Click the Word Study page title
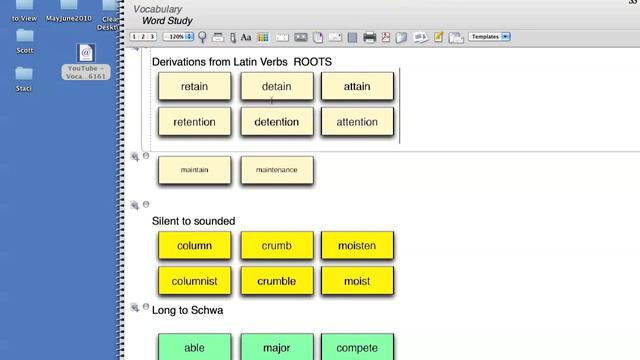This screenshot has width=640, height=360. 167,21
